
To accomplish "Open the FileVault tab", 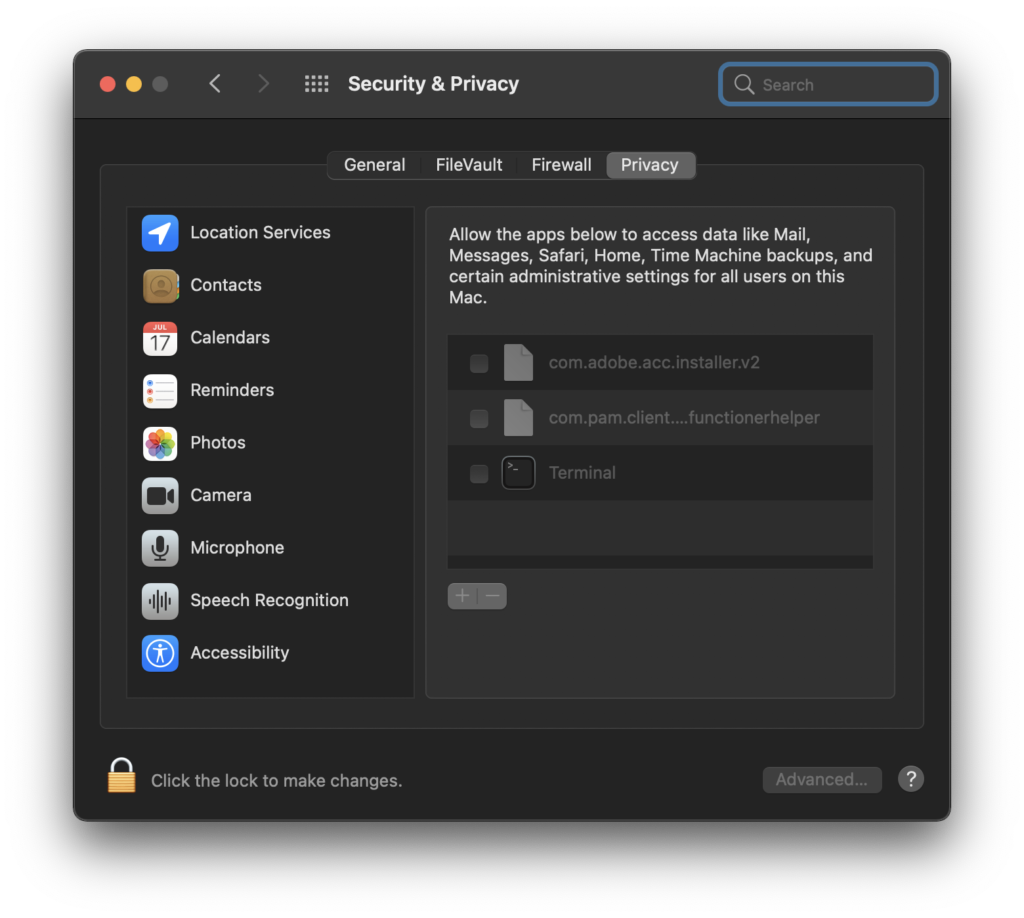I will coord(469,165).
